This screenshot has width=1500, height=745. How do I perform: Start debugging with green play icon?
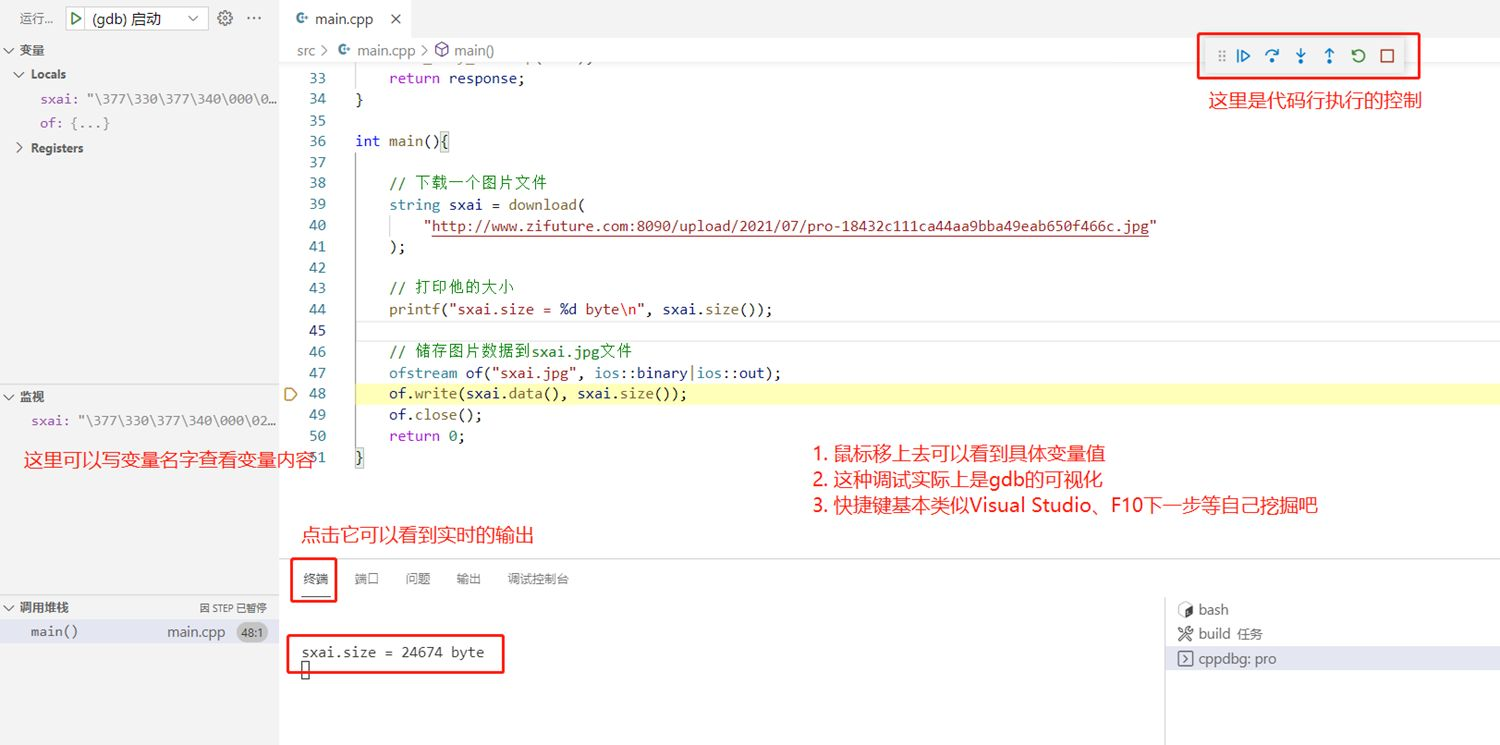pyautogui.click(x=76, y=18)
